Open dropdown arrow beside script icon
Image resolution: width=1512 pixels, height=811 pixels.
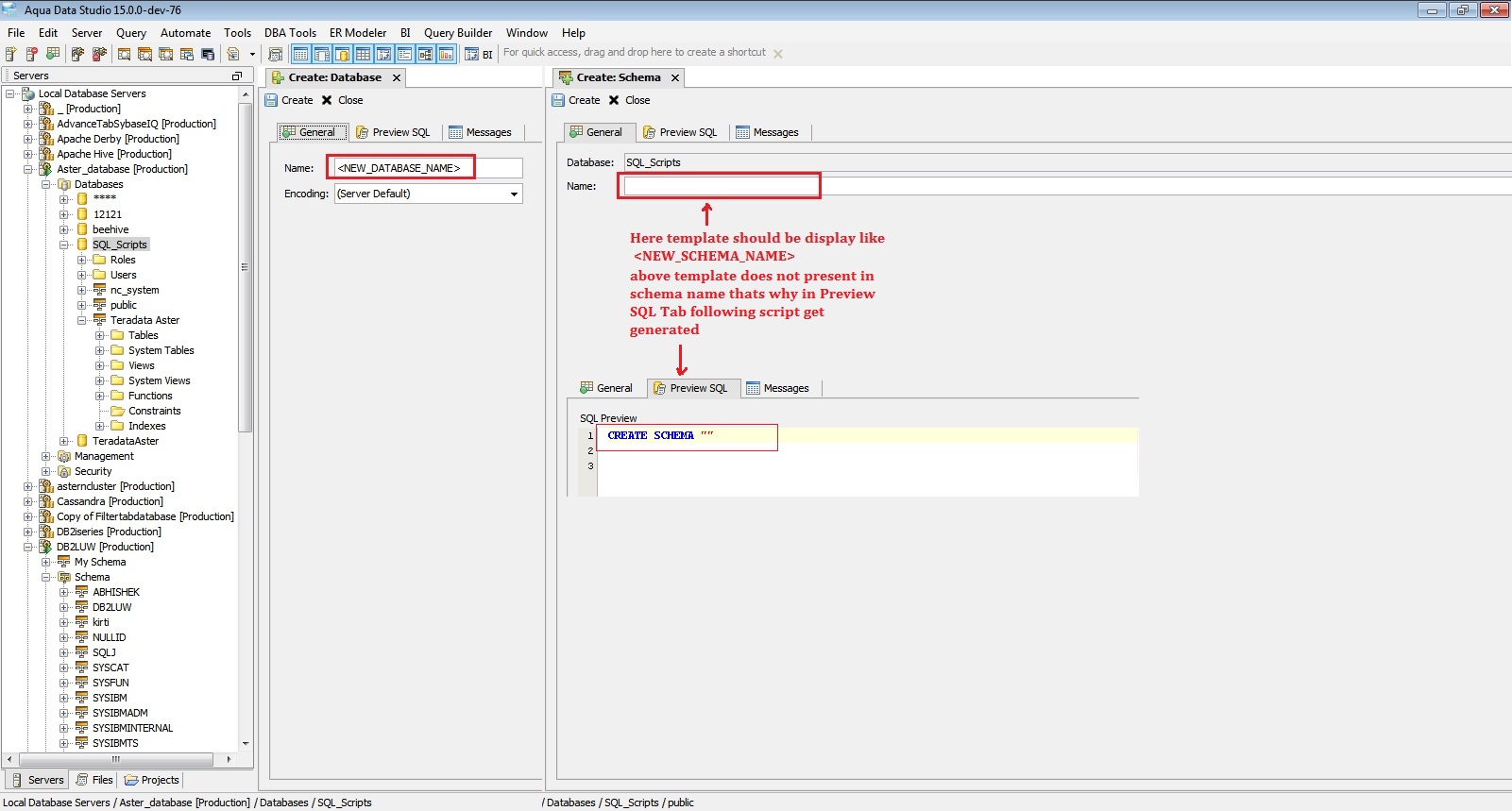pyautogui.click(x=252, y=54)
